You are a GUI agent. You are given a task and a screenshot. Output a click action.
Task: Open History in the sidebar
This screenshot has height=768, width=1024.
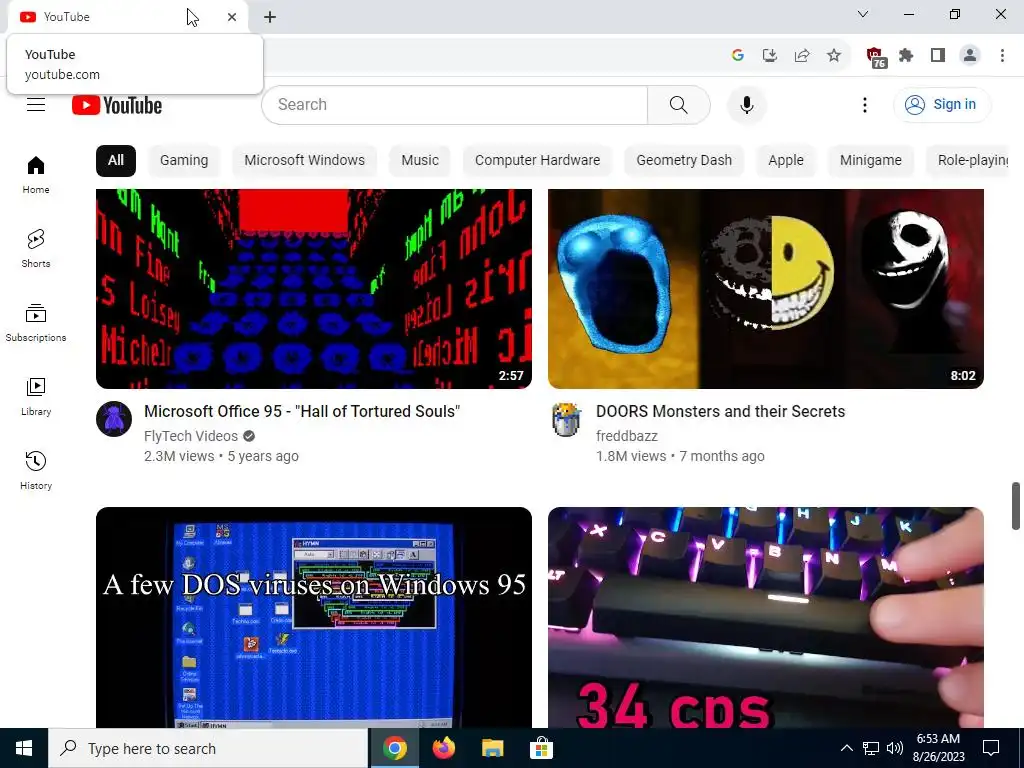pos(36,470)
